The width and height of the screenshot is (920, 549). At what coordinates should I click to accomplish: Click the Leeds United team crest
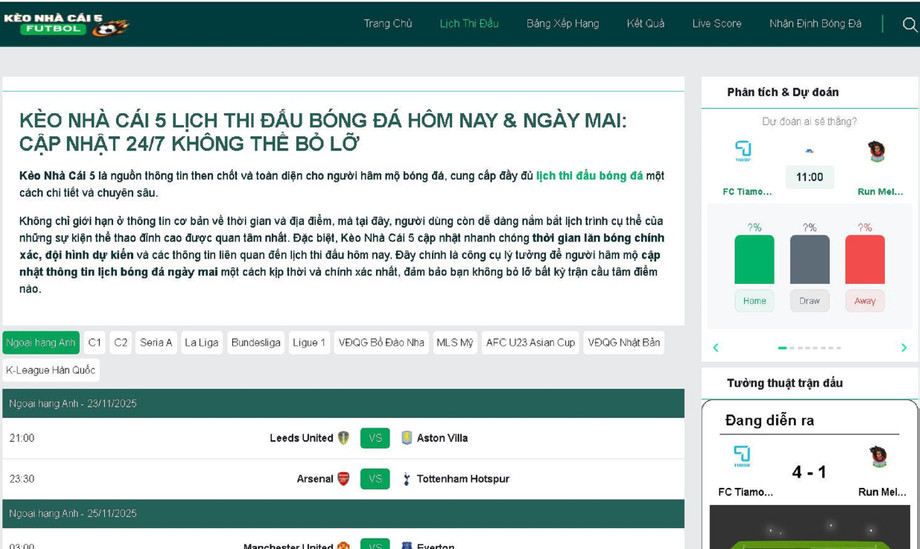344,438
